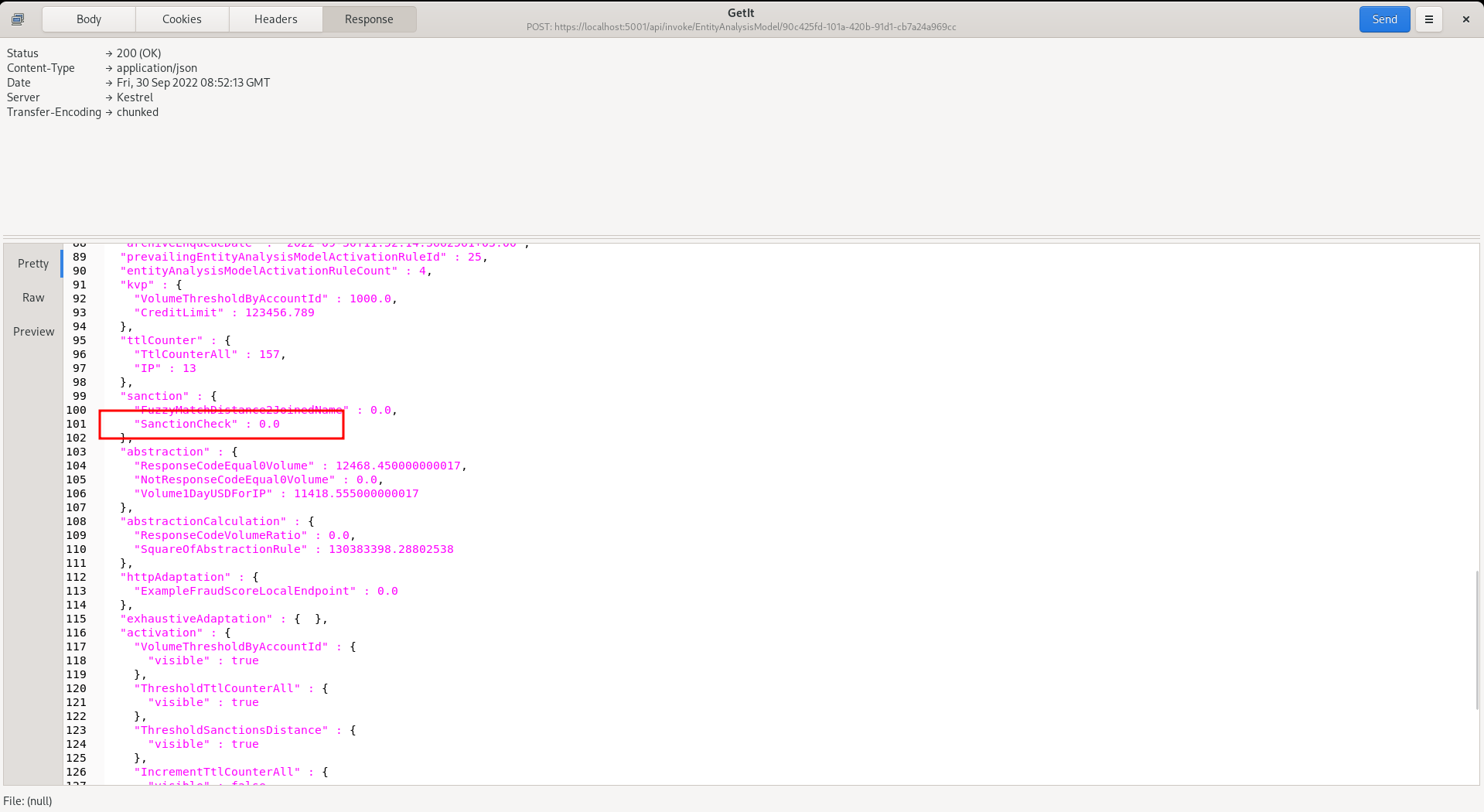Click the SquareOfAbstractionRule line
1484x812 pixels.
tap(294, 549)
